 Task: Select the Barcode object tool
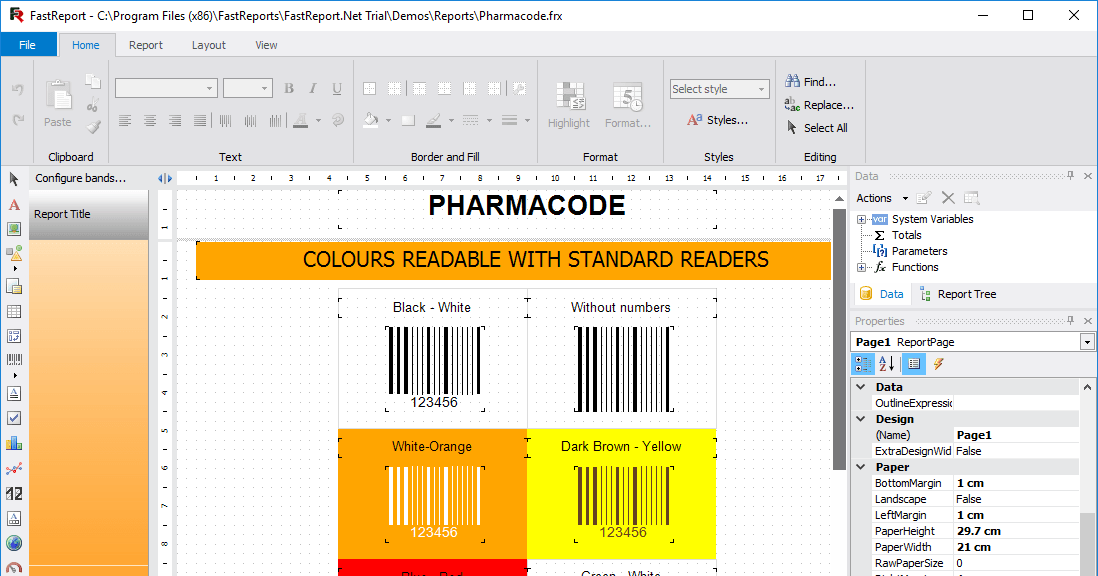pos(14,360)
